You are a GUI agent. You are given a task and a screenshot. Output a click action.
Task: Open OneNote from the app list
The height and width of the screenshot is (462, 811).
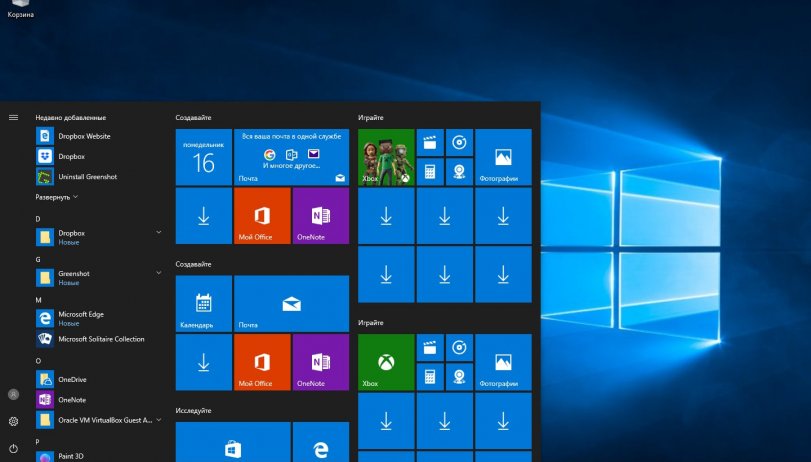click(x=98, y=399)
